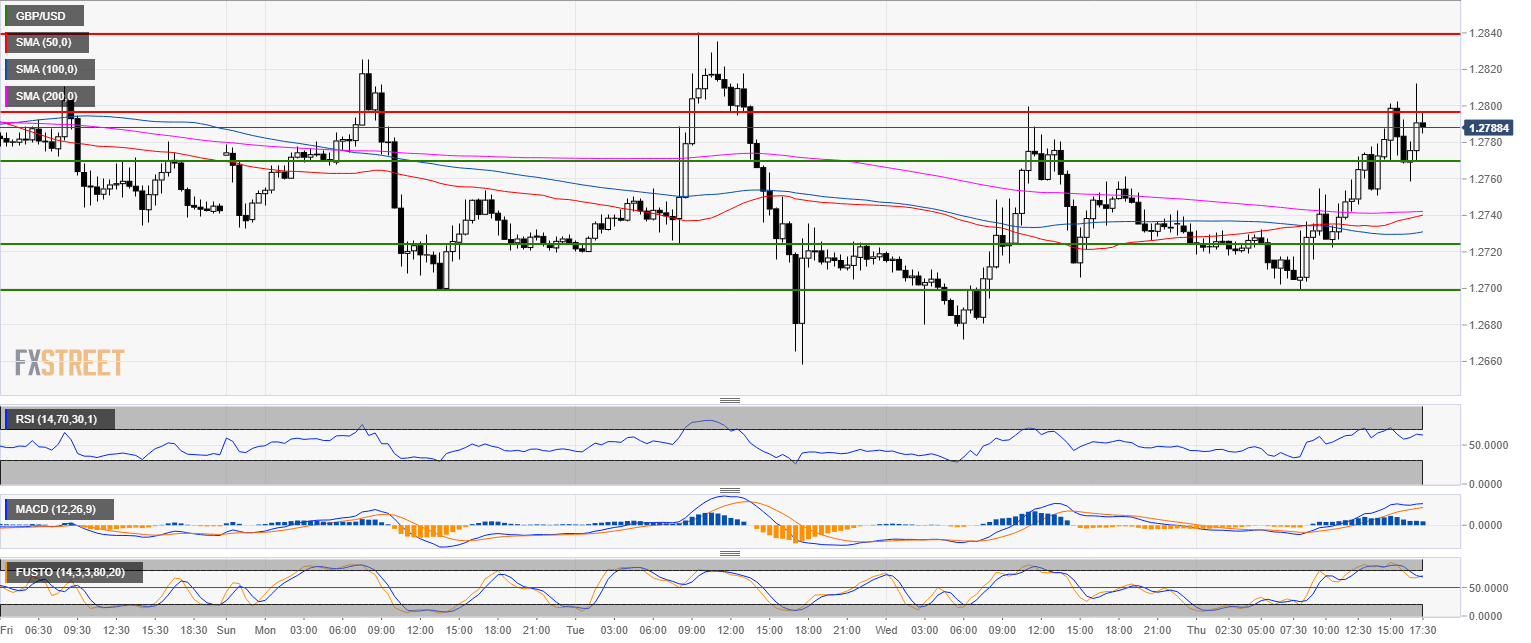Click the current price tag 1.27884

pos(1487,128)
